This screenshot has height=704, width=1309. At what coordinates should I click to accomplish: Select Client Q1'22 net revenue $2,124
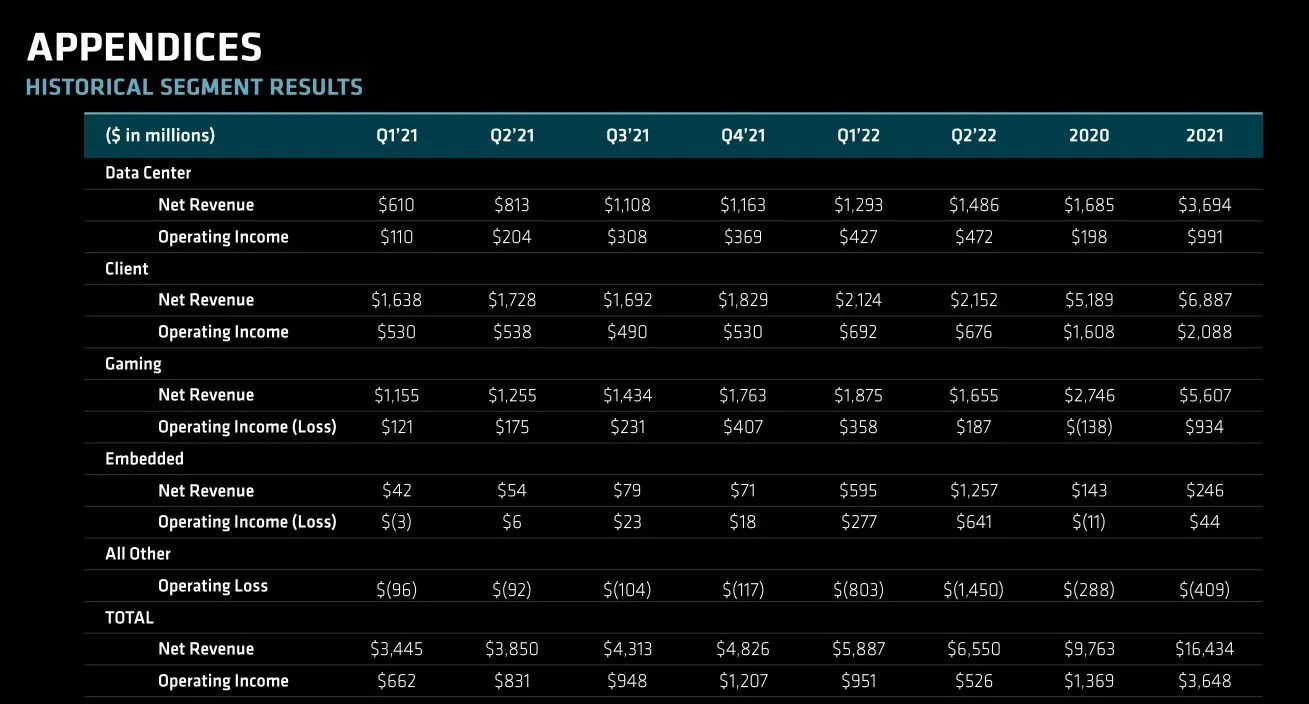(858, 300)
